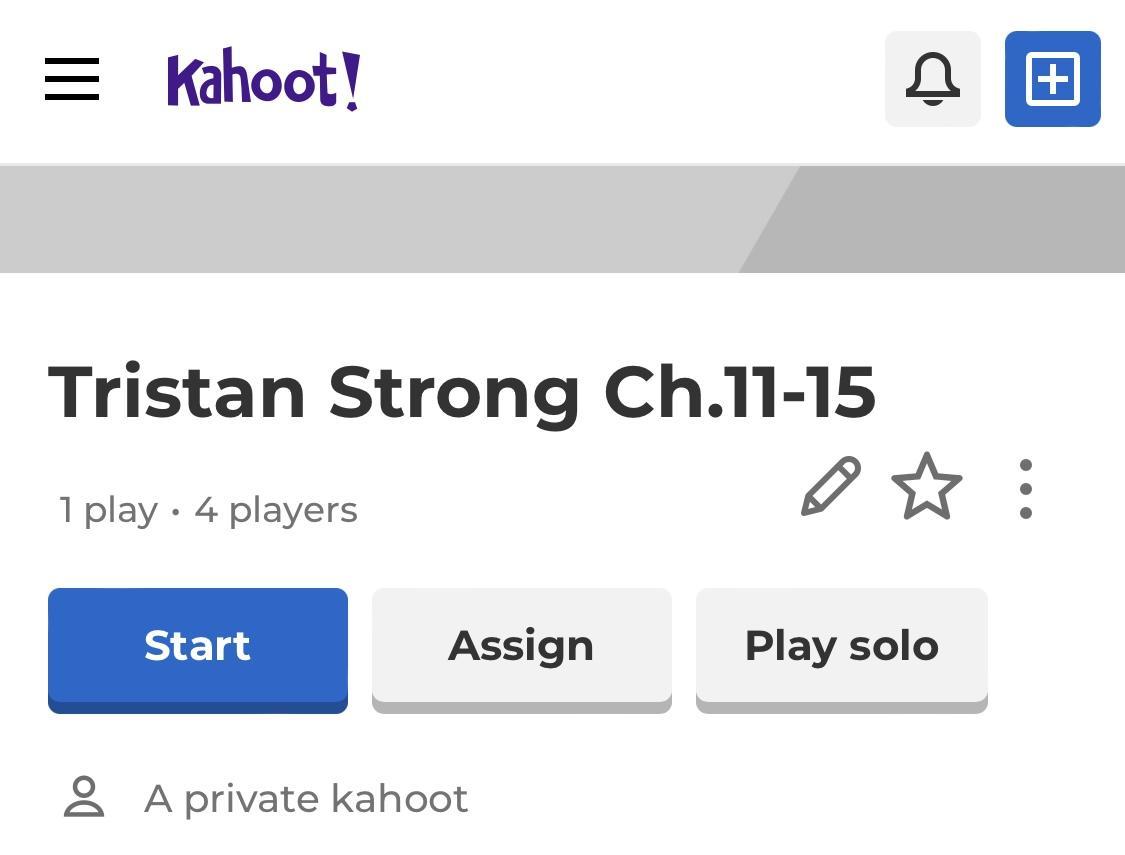Click the word 'Strong' in the title

coord(454,392)
